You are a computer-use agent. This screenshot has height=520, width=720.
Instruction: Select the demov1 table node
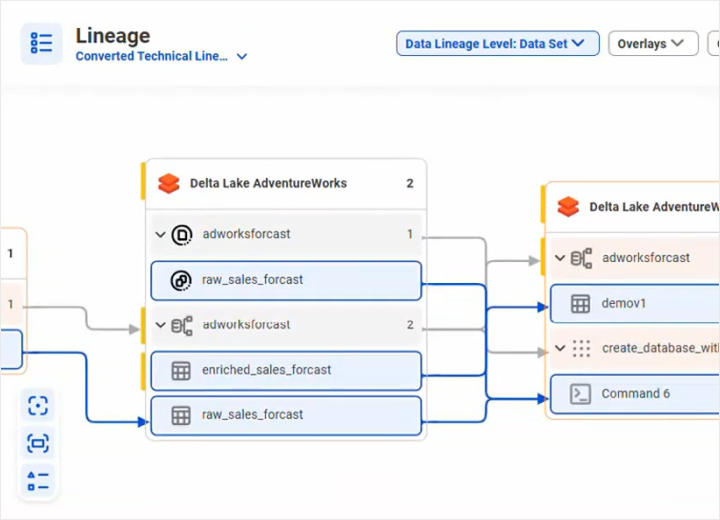[x=635, y=304]
